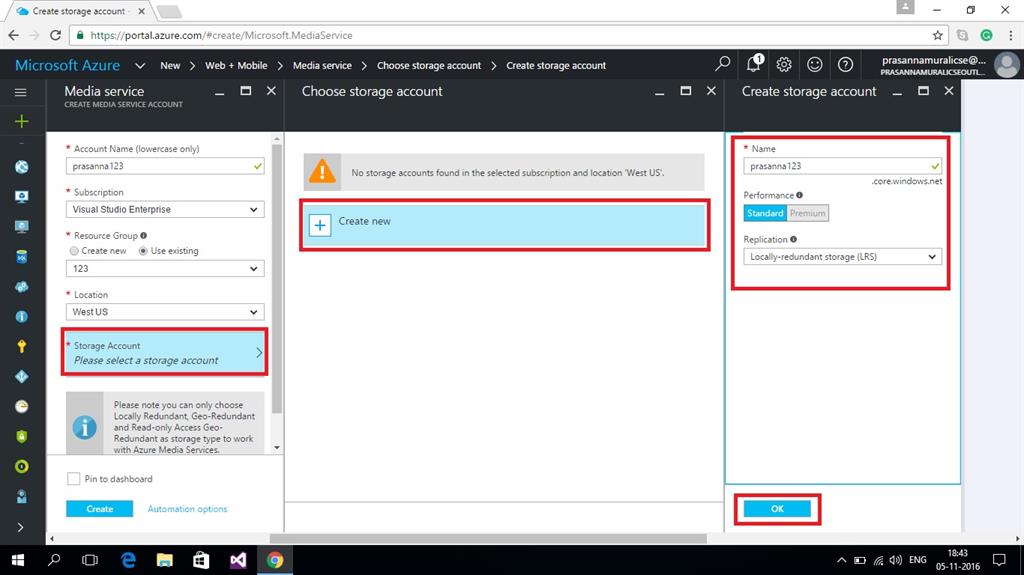Open the notifications bell icon

(x=754, y=64)
